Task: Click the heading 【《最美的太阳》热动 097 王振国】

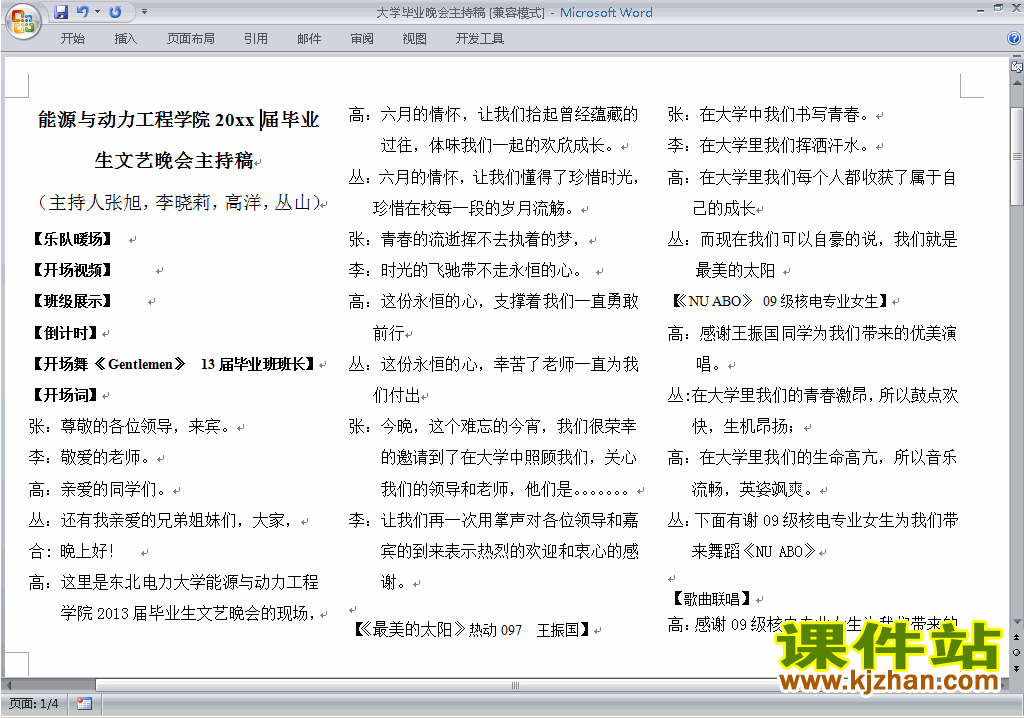Action: click(x=472, y=630)
